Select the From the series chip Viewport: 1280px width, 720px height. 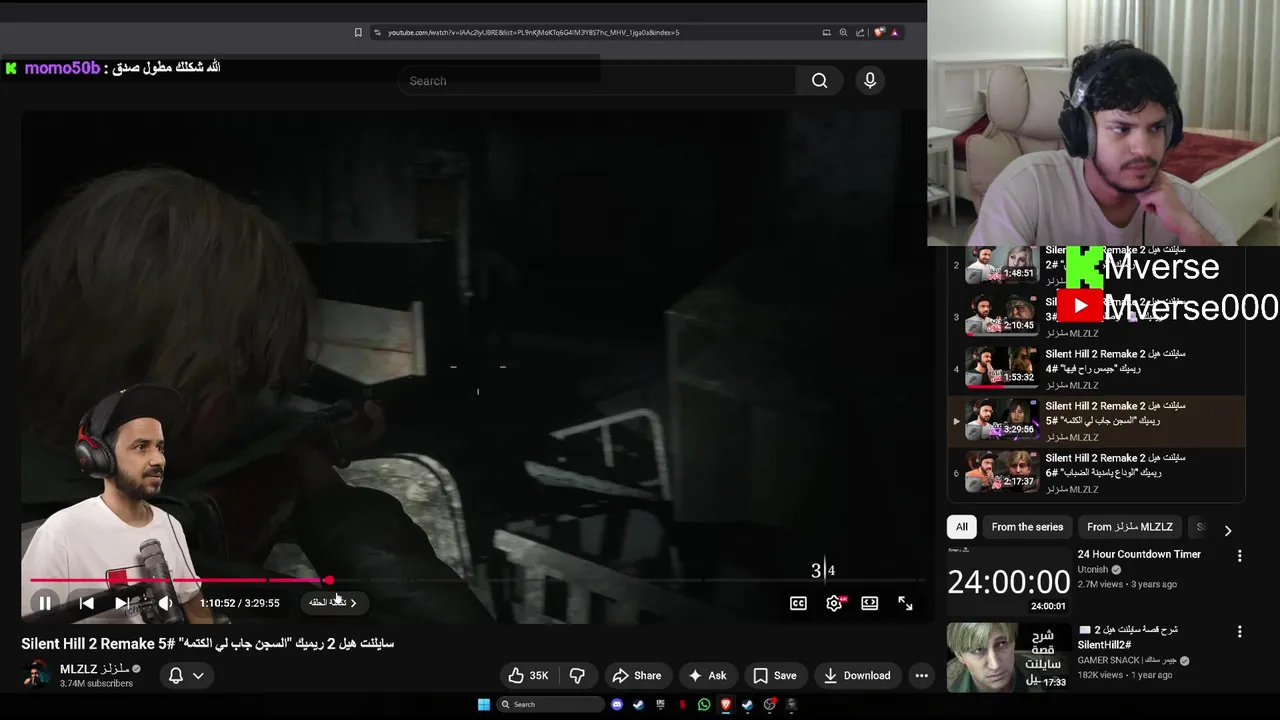(1027, 527)
